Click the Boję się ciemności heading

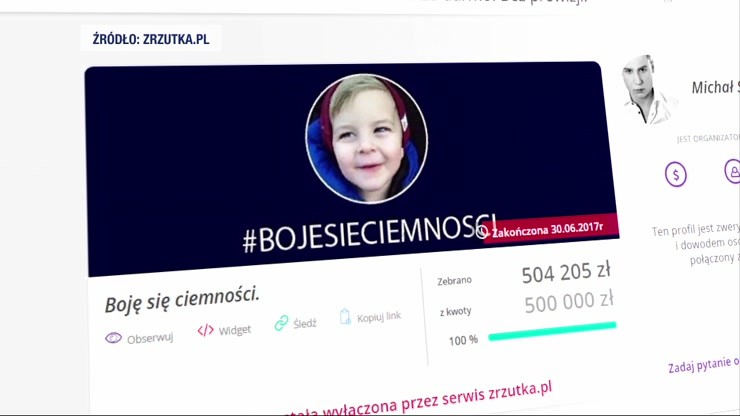(x=182, y=299)
